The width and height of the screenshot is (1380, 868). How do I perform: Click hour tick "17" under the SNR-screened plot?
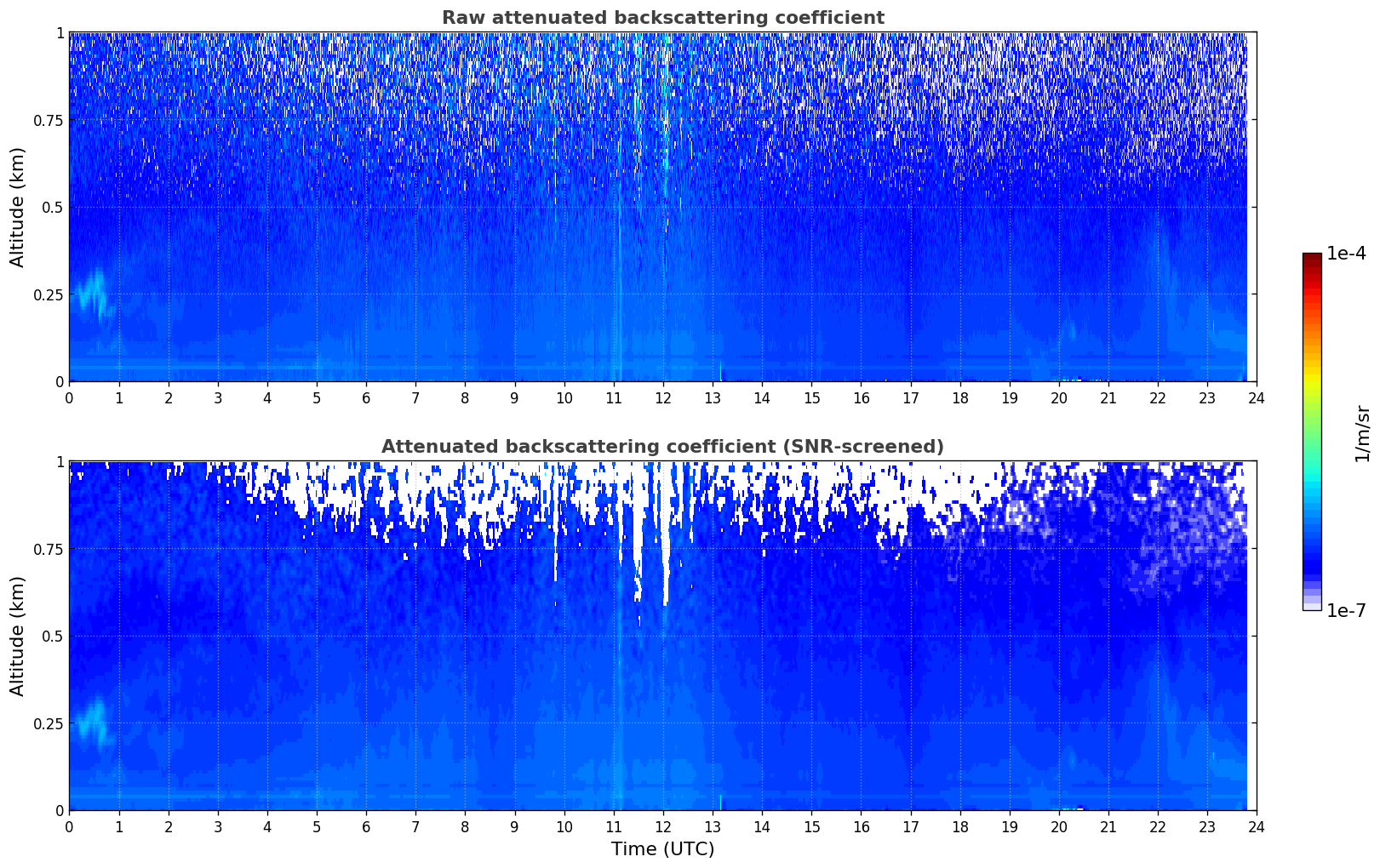[x=910, y=826]
